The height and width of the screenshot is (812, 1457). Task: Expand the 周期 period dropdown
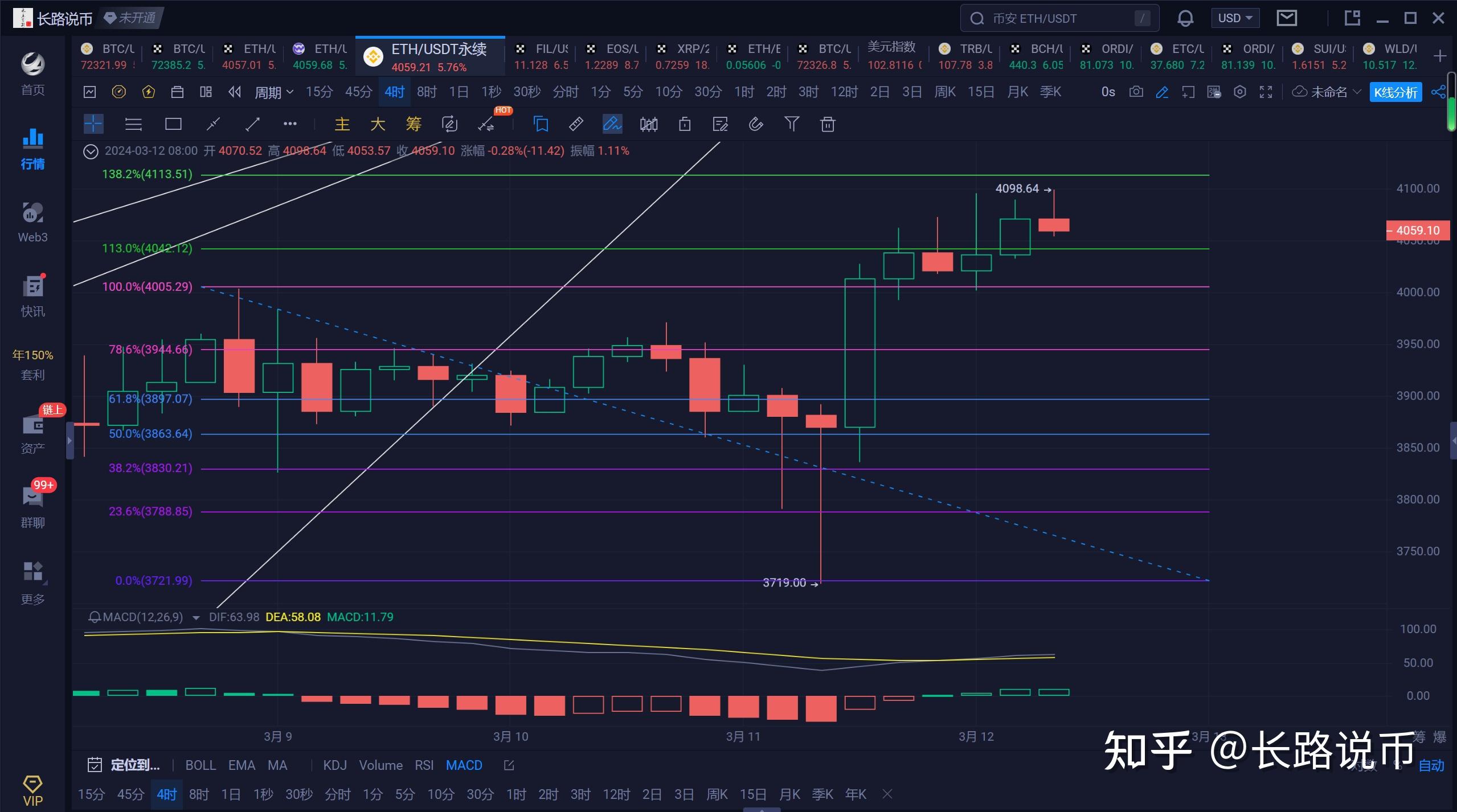273,92
